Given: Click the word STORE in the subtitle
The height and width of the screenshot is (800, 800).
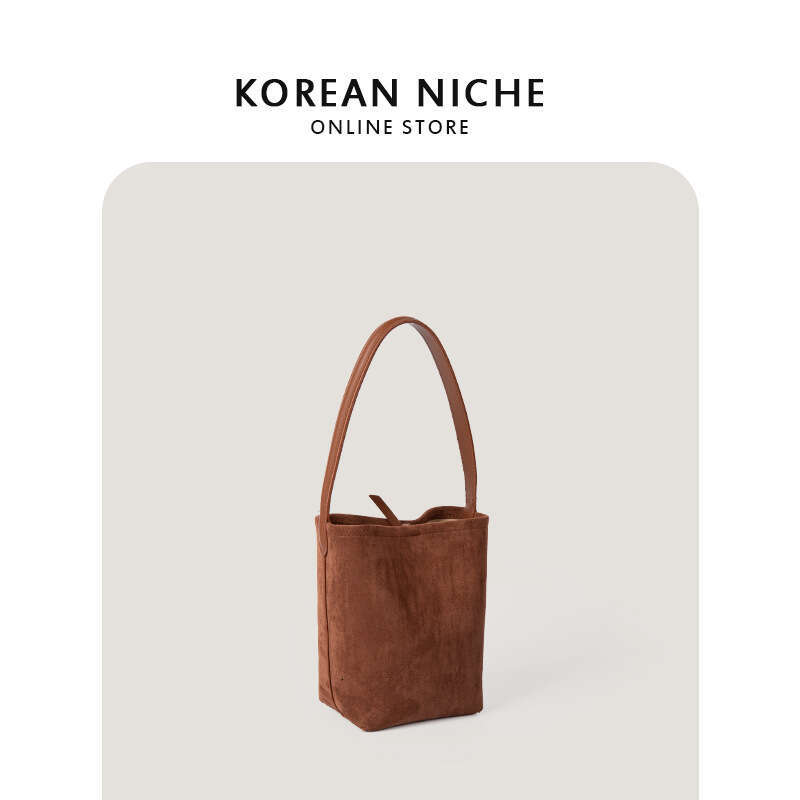Looking at the screenshot, I should pyautogui.click(x=436, y=128).
